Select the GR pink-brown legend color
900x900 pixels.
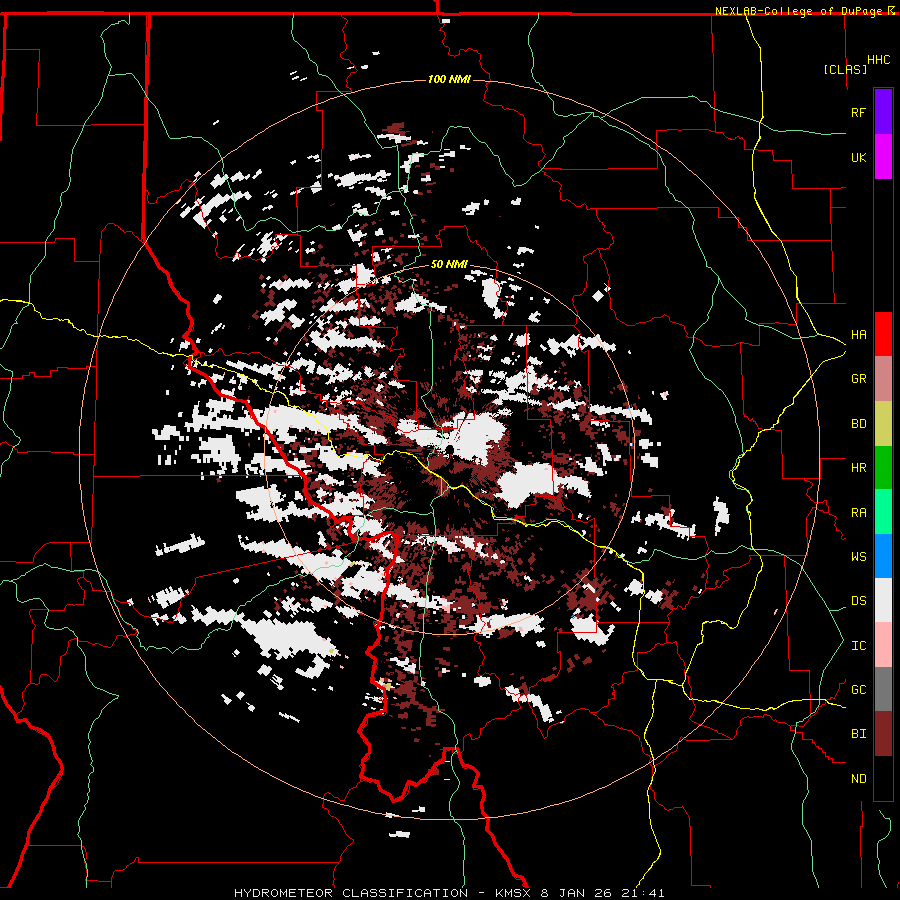coord(883,379)
